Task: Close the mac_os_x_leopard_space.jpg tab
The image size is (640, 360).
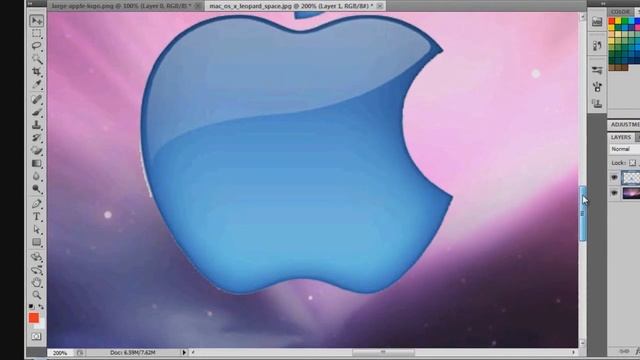Action: click(380, 6)
